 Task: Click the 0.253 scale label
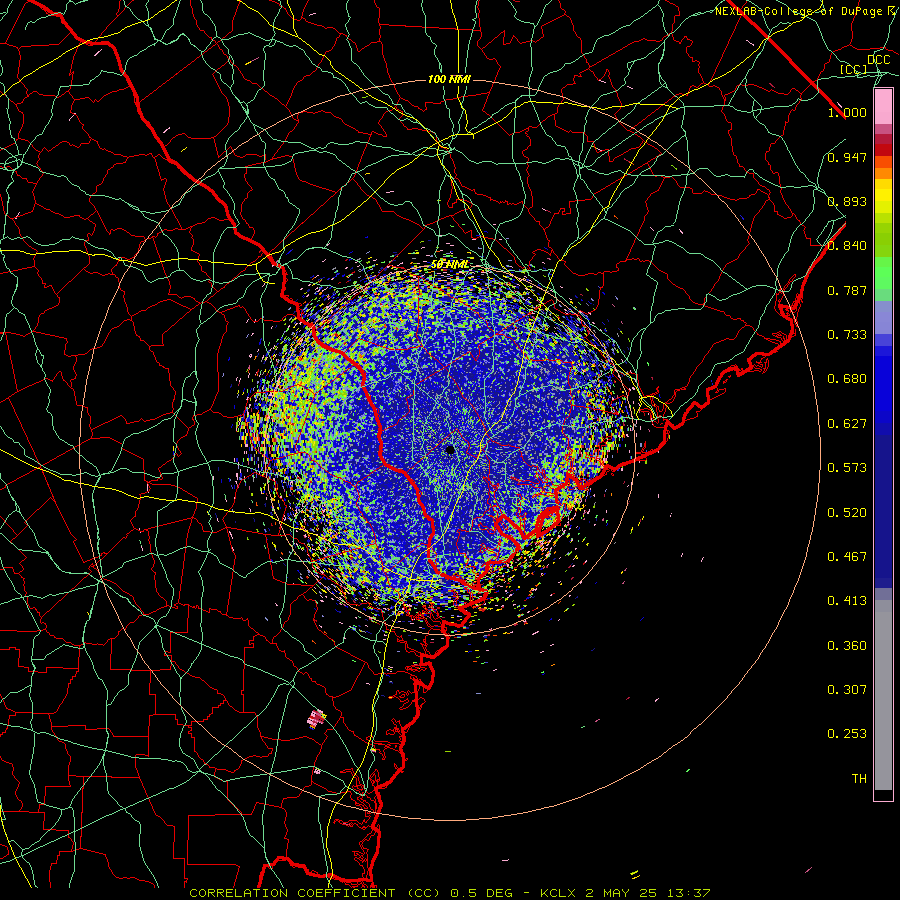(847, 734)
